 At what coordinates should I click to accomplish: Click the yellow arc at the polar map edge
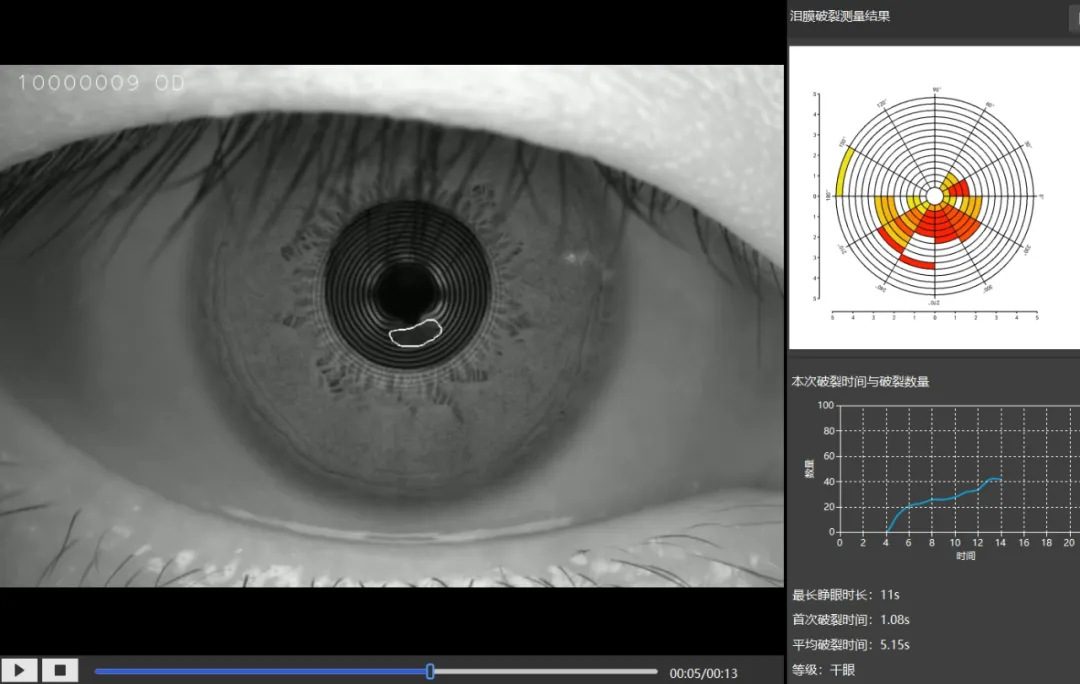point(843,172)
